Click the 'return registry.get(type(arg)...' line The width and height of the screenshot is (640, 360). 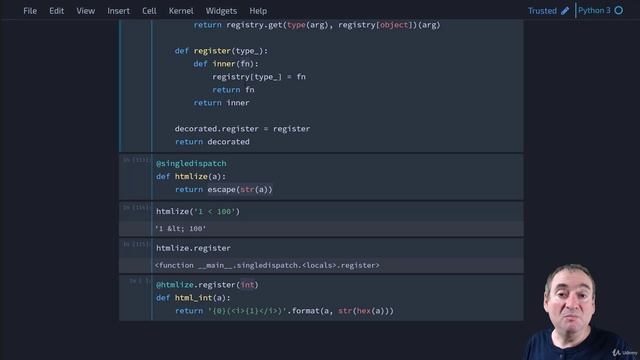click(317, 25)
